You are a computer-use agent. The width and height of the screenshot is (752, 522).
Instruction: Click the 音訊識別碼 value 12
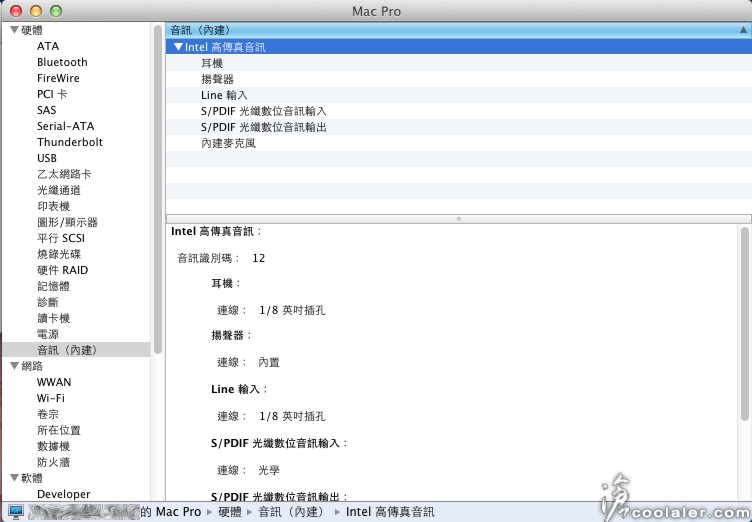258,258
